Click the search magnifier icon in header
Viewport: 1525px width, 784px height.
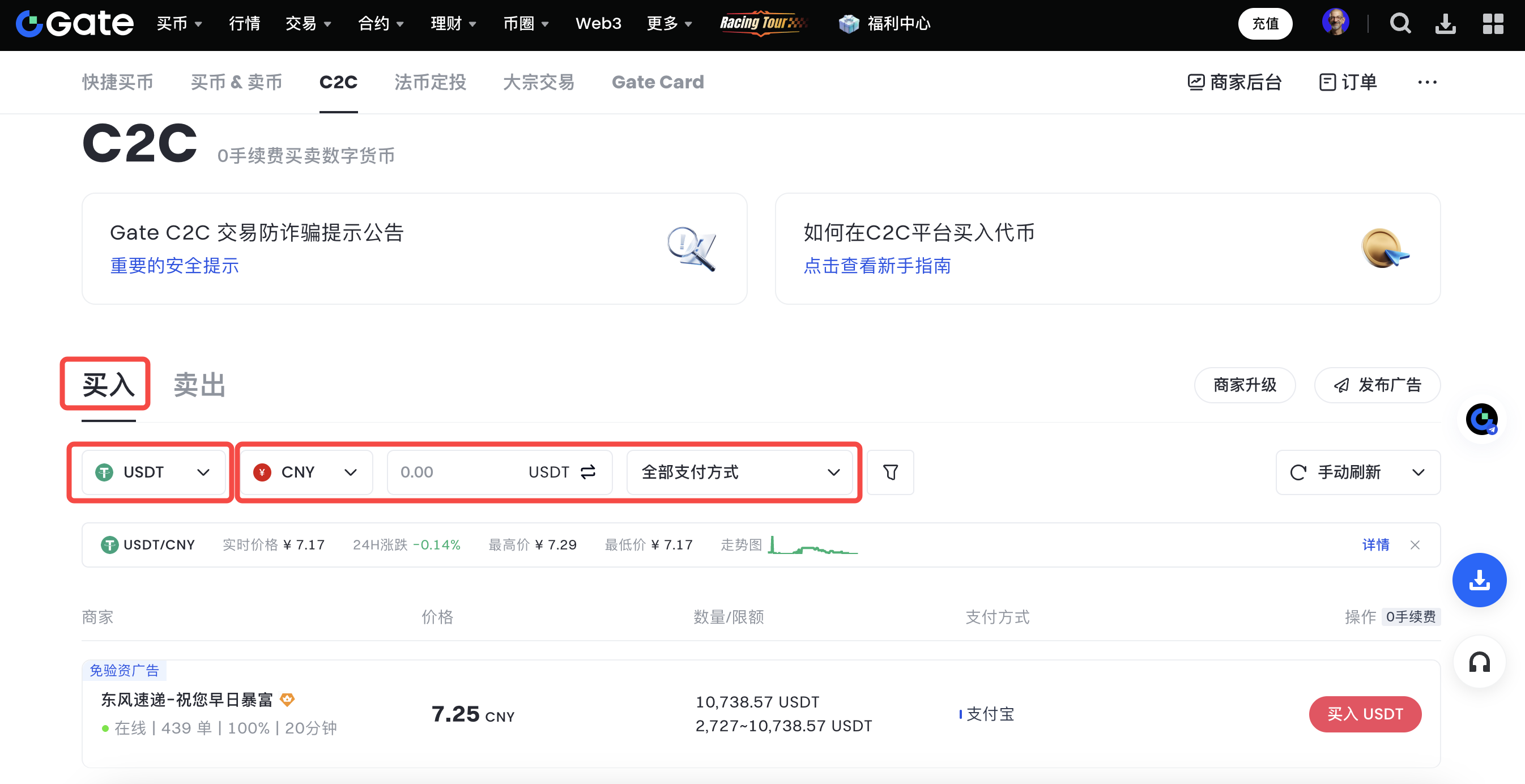tap(1400, 24)
